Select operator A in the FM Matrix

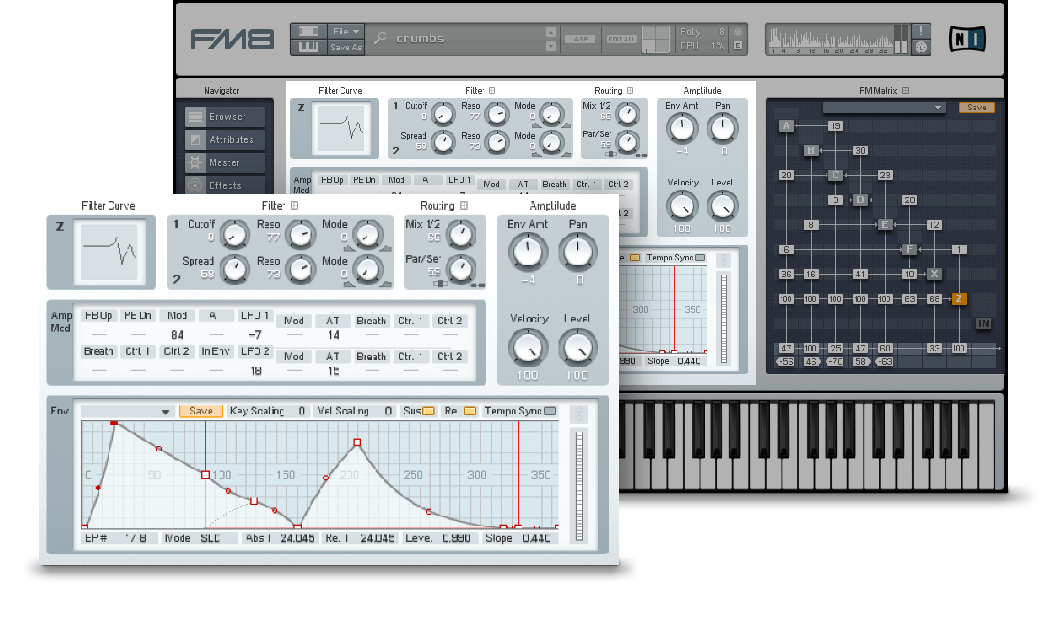(x=786, y=126)
